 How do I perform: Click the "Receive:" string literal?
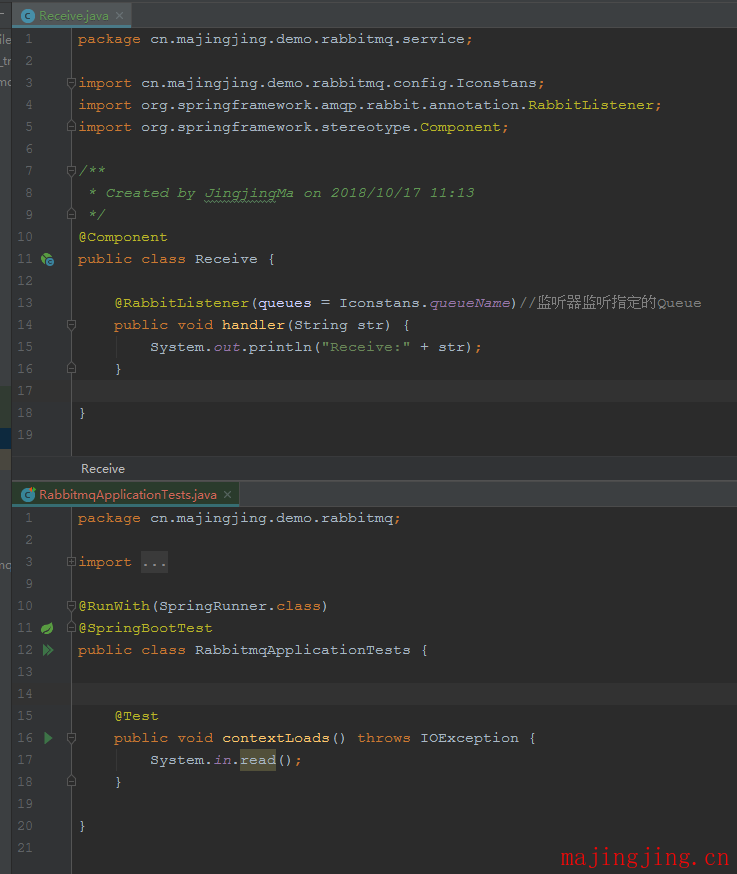tap(366, 347)
